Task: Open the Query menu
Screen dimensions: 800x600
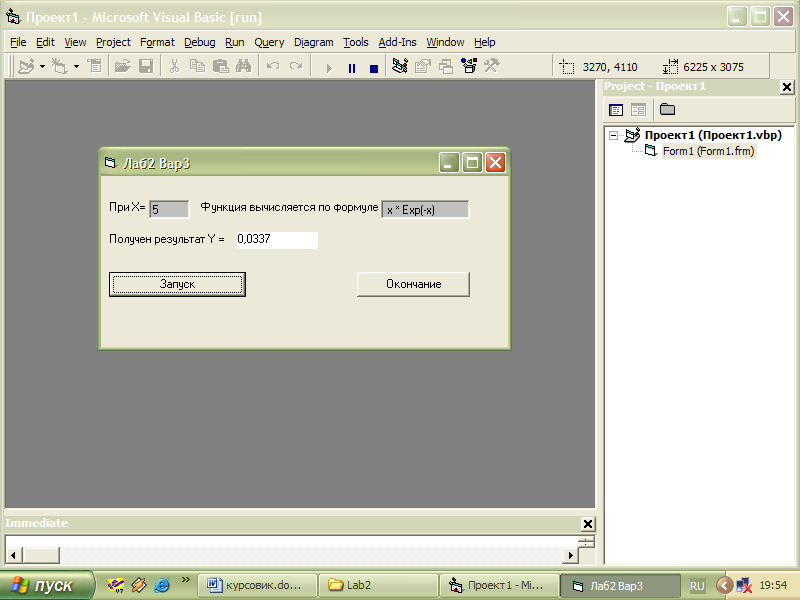Action: [269, 42]
